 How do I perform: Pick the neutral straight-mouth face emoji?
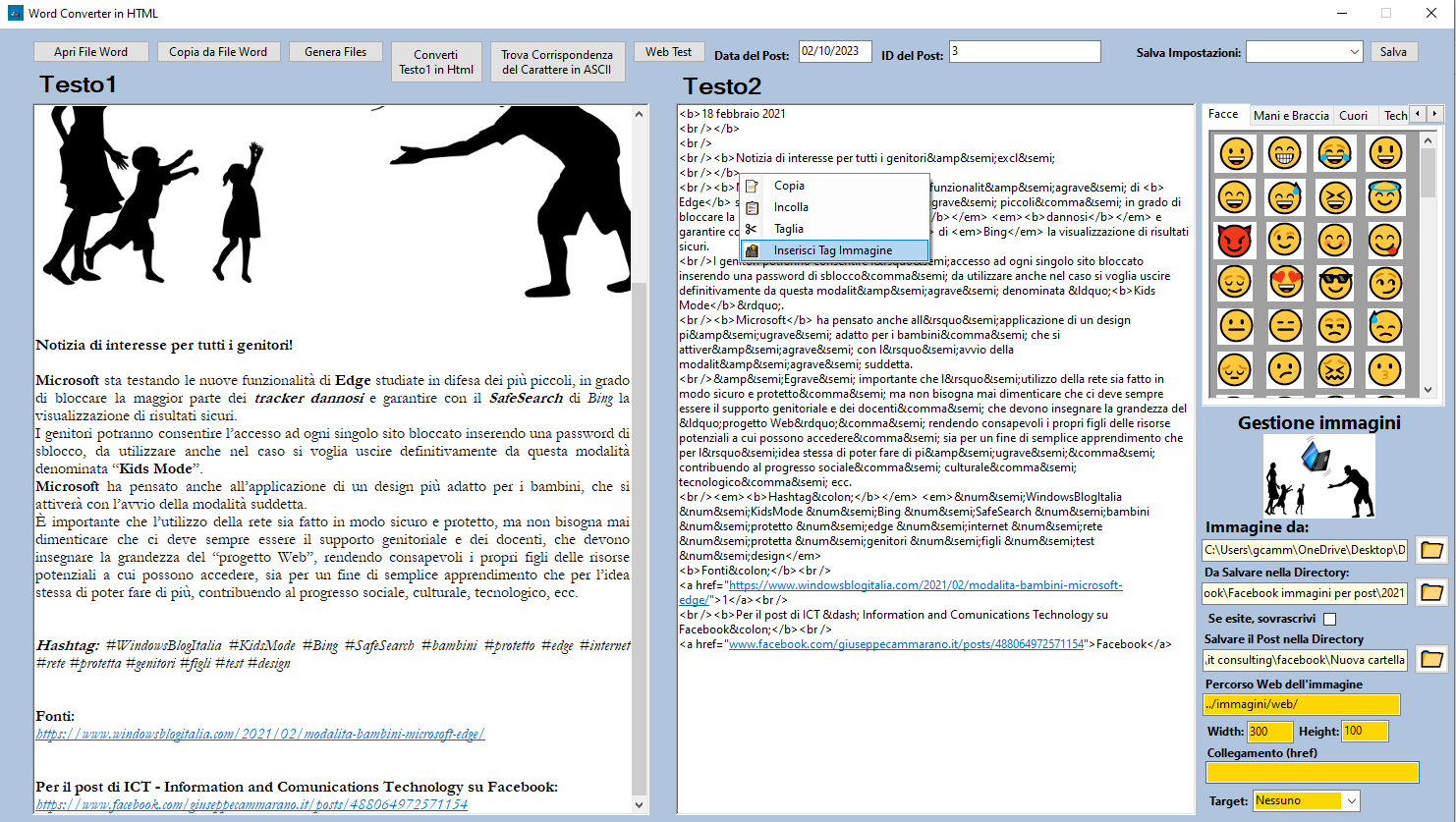coord(1234,326)
